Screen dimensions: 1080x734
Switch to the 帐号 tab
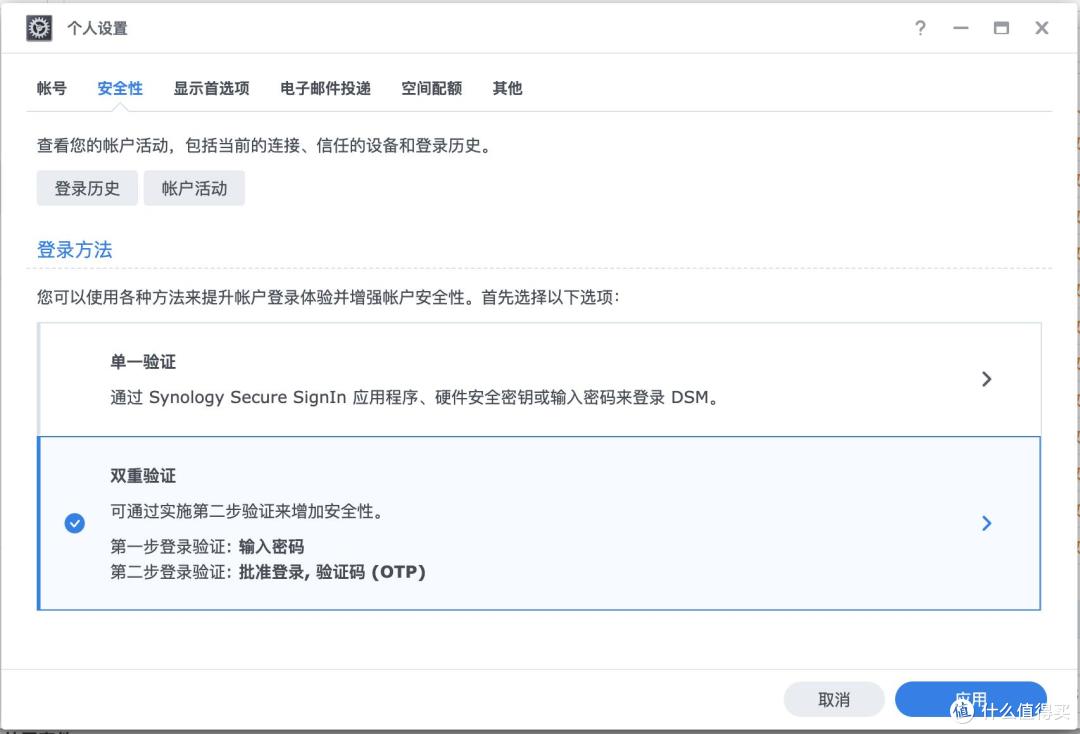click(x=52, y=88)
